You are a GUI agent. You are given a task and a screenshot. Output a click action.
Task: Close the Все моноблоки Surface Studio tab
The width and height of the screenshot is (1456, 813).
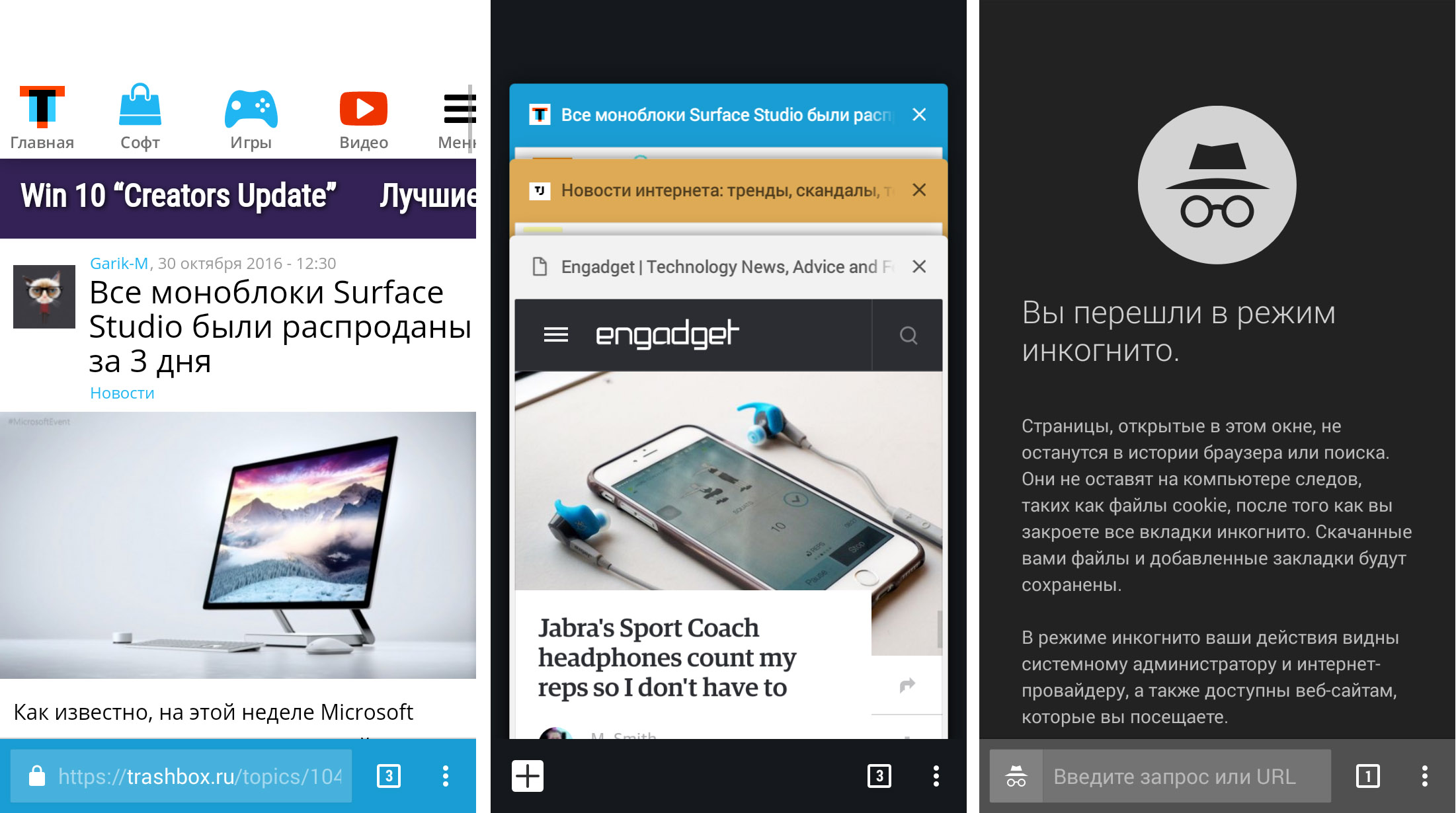pos(920,113)
